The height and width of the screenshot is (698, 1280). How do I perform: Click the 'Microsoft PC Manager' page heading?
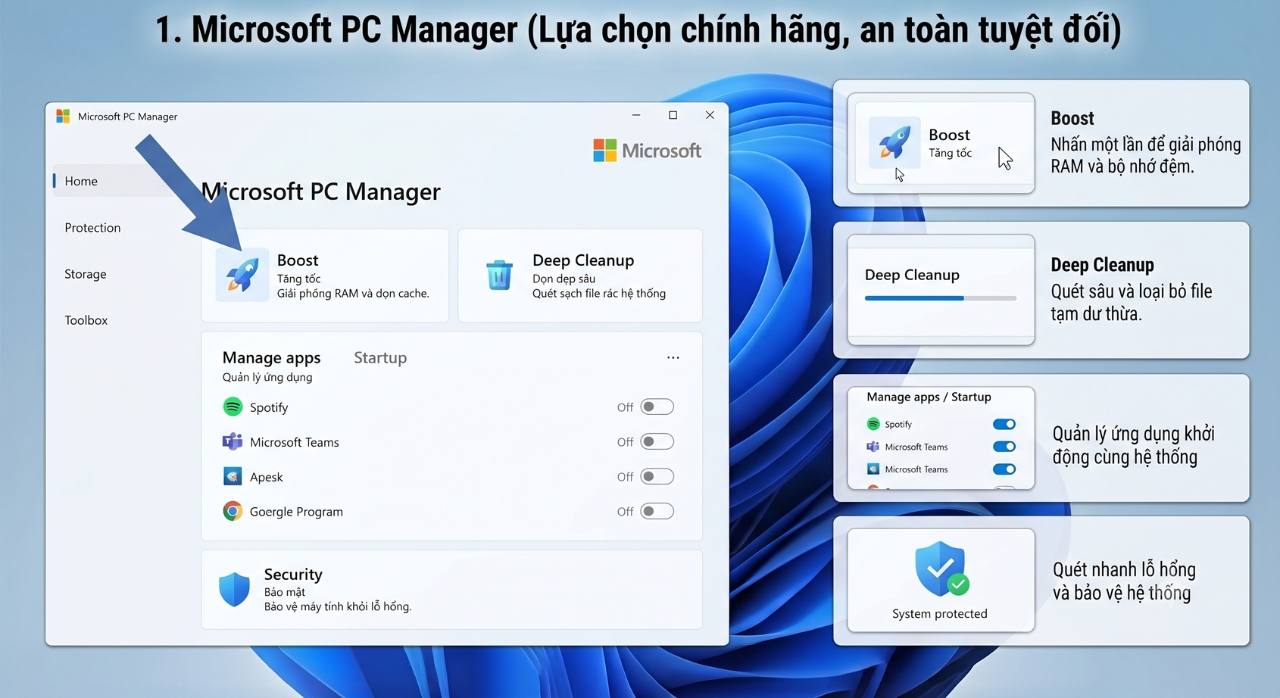[321, 192]
